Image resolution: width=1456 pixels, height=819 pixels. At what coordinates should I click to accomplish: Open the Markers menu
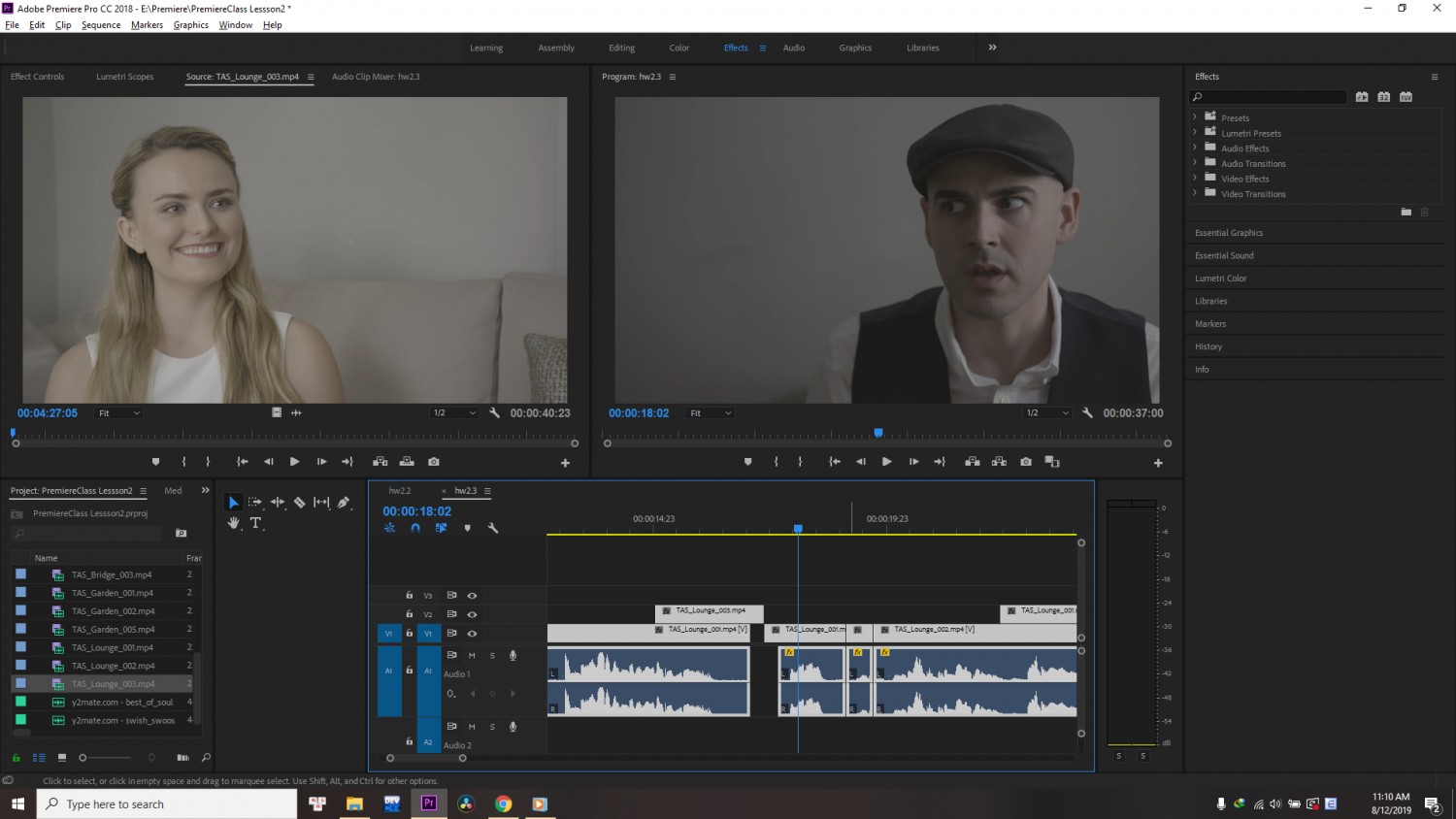point(148,25)
